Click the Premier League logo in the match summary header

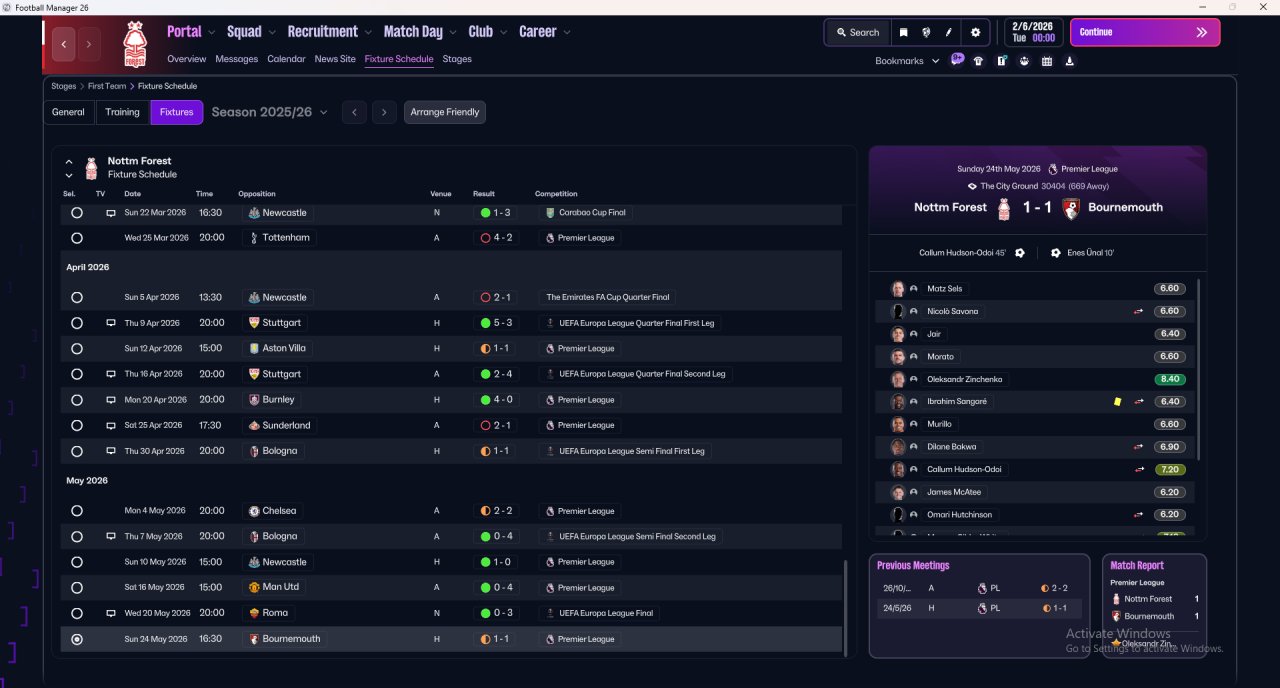click(1052, 169)
